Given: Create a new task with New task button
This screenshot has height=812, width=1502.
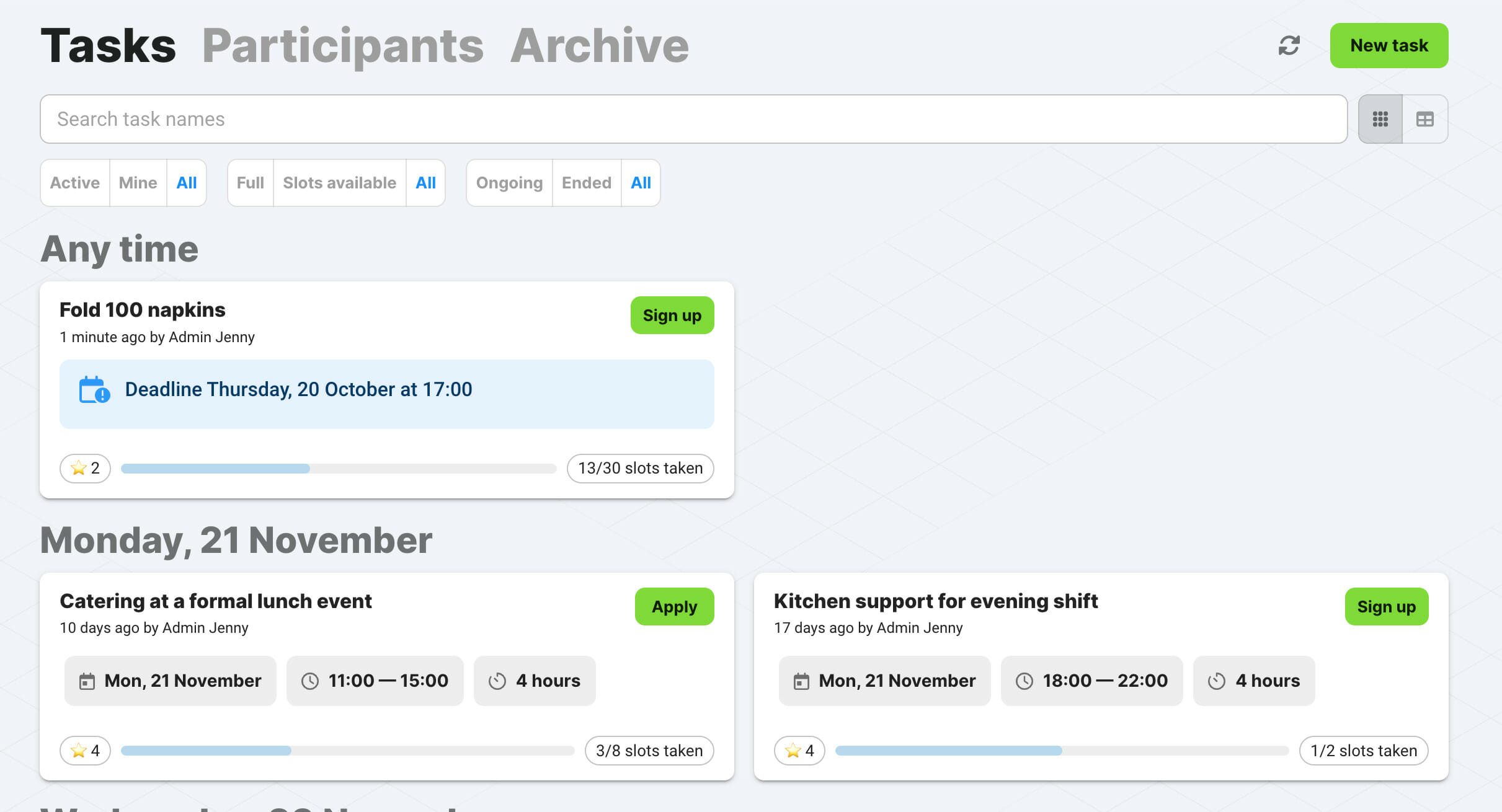Looking at the screenshot, I should tap(1389, 45).
